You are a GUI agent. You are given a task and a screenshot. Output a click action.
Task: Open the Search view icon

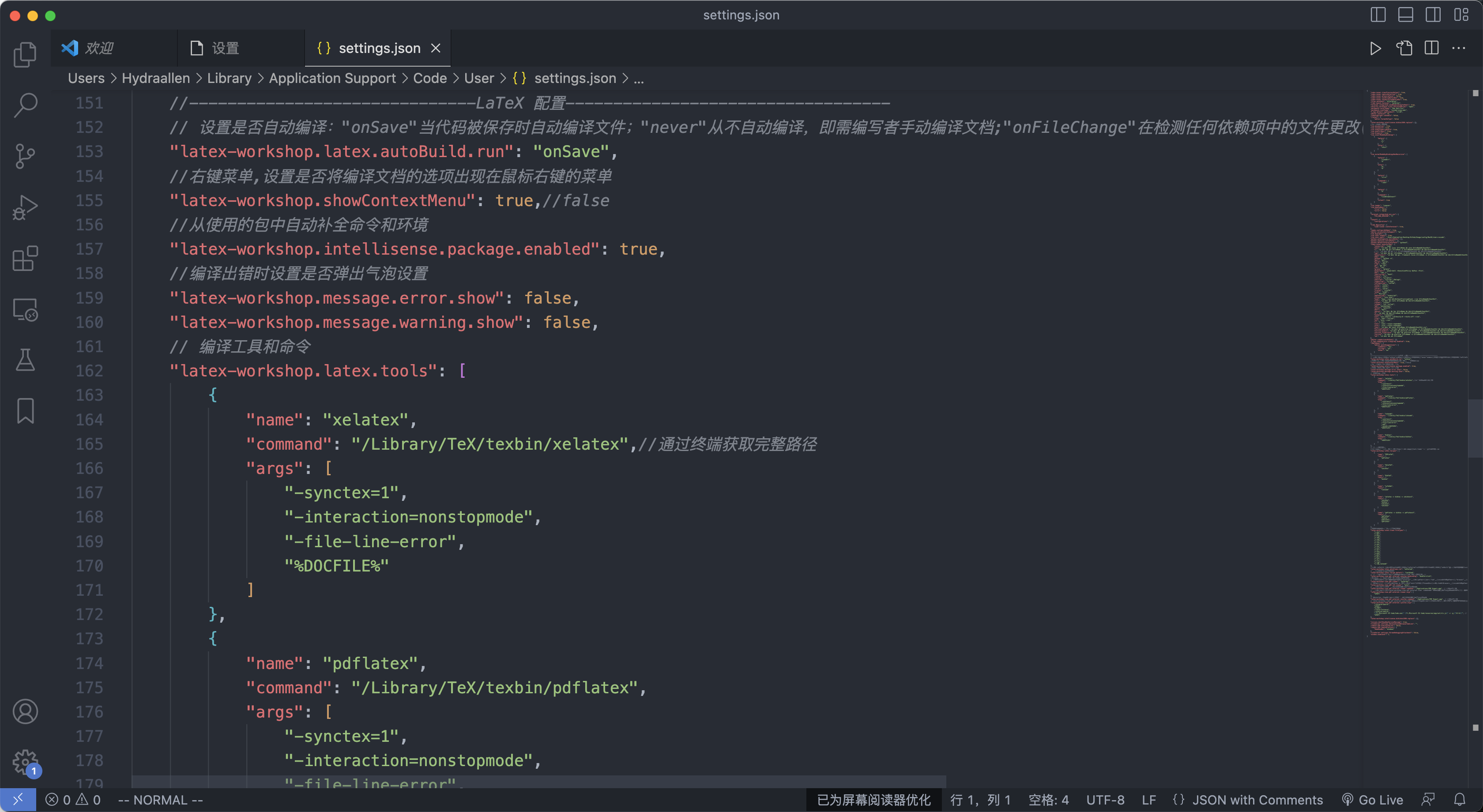click(25, 105)
